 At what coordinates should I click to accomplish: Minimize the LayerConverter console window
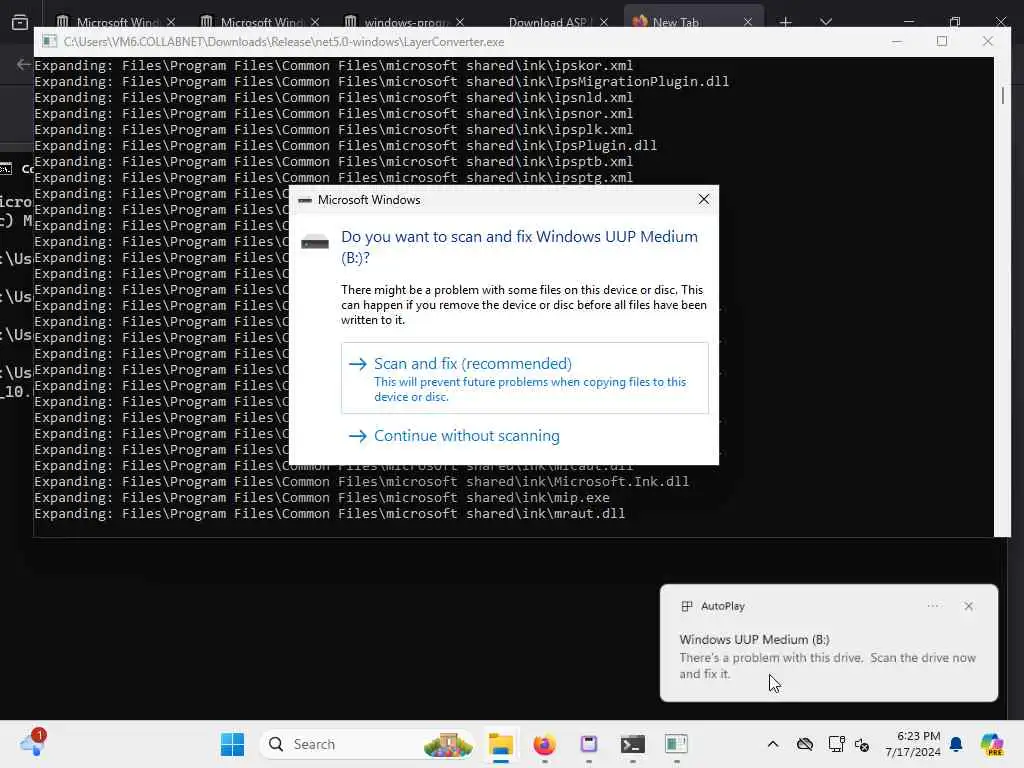pyautogui.click(x=897, y=41)
